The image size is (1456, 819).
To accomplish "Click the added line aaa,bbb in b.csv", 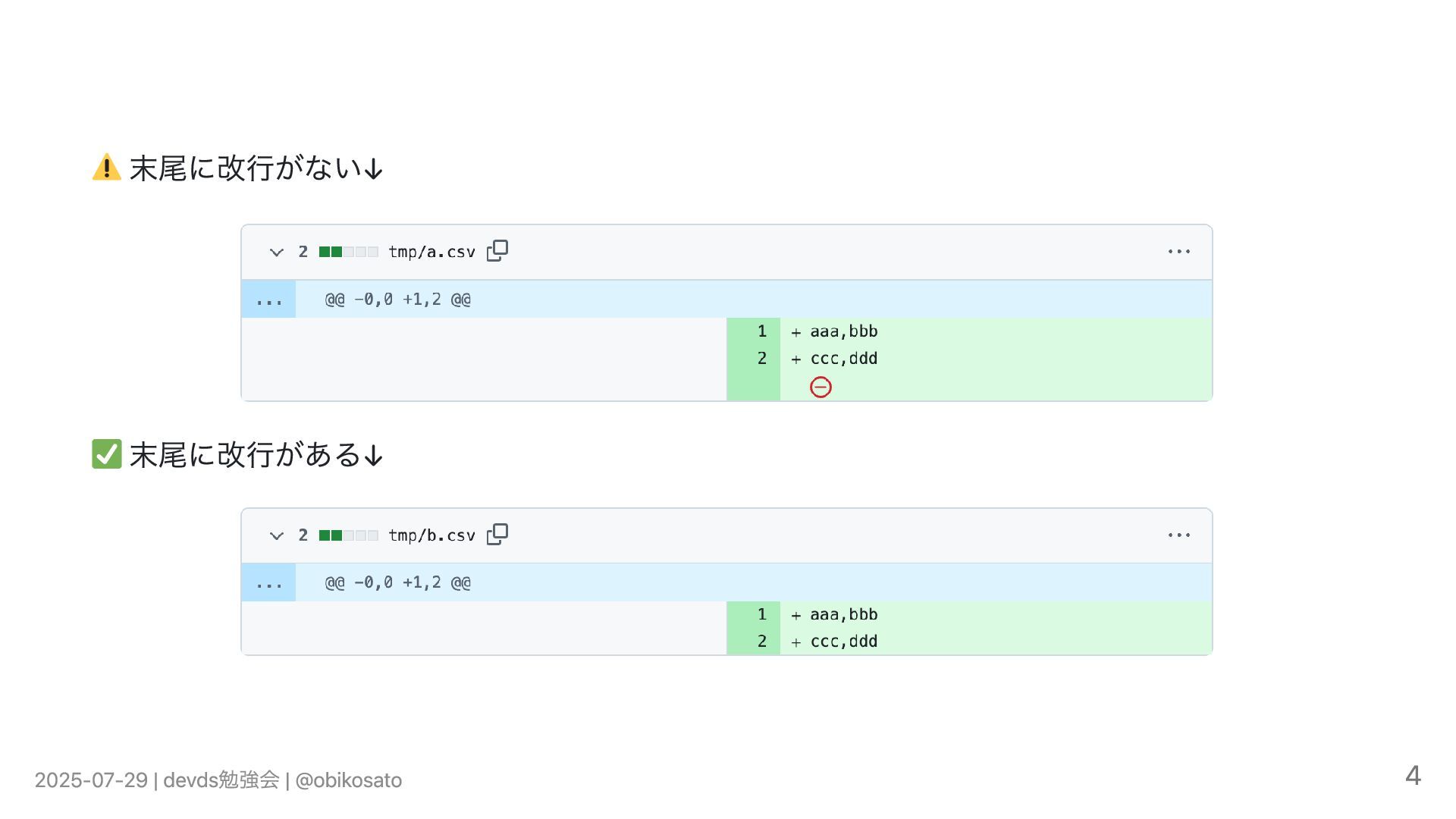I will [x=844, y=614].
